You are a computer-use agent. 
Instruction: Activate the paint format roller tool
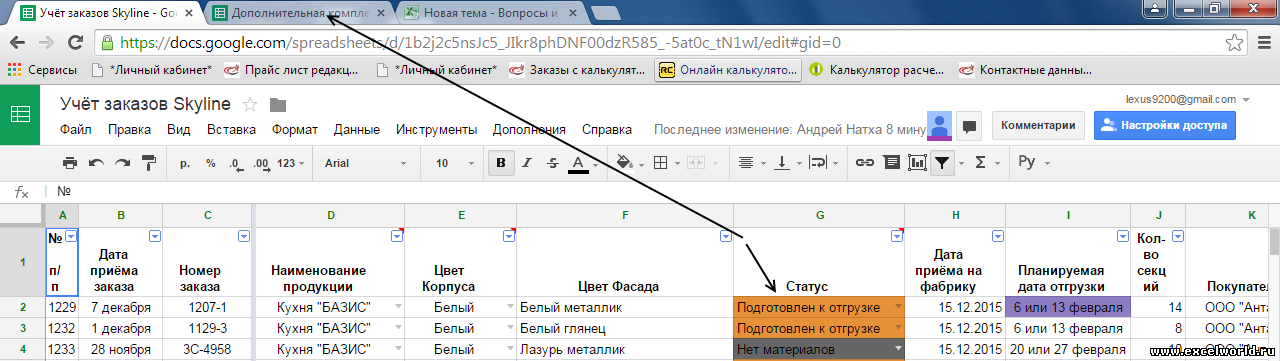pos(149,163)
